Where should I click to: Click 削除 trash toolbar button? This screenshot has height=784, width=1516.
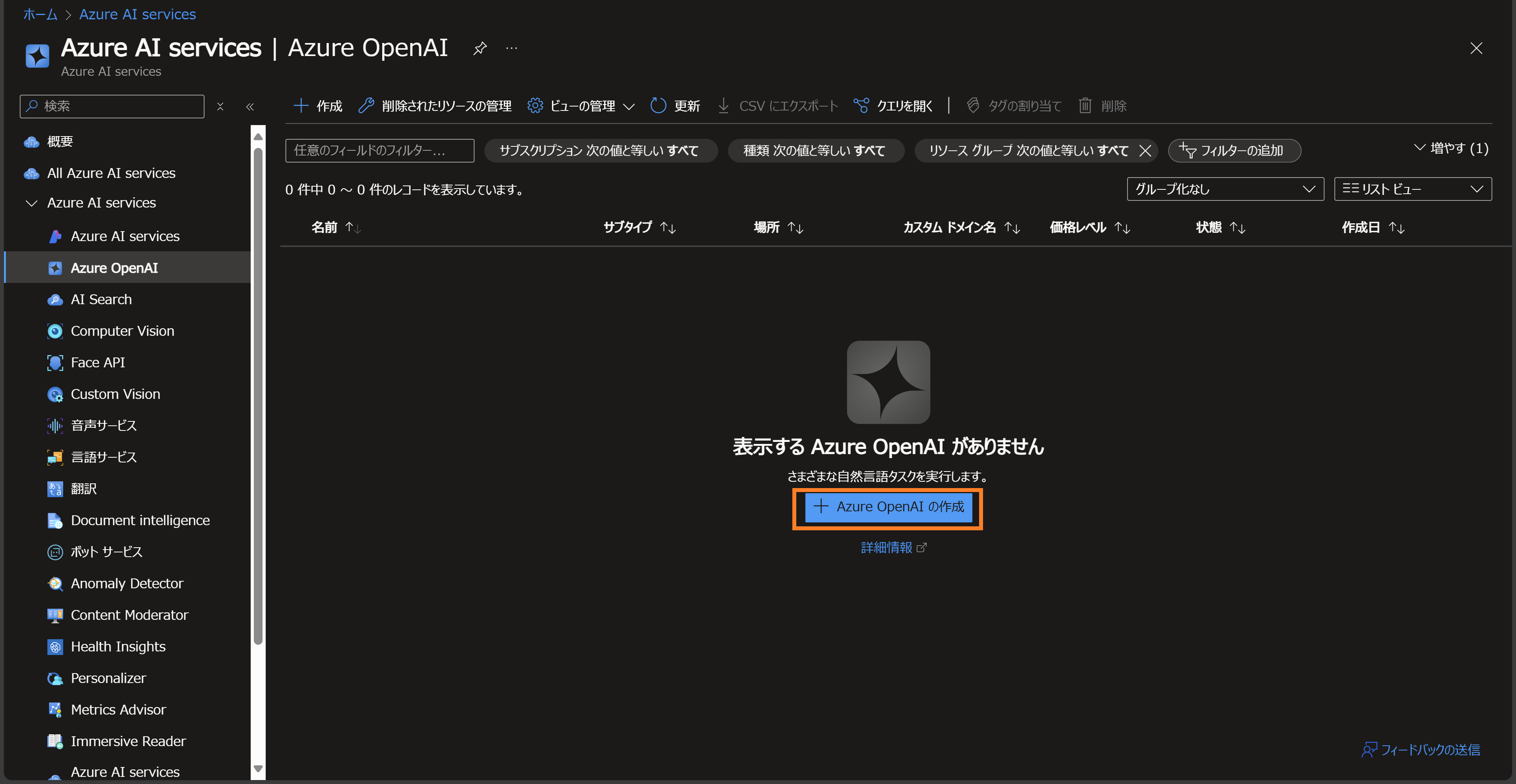1103,106
